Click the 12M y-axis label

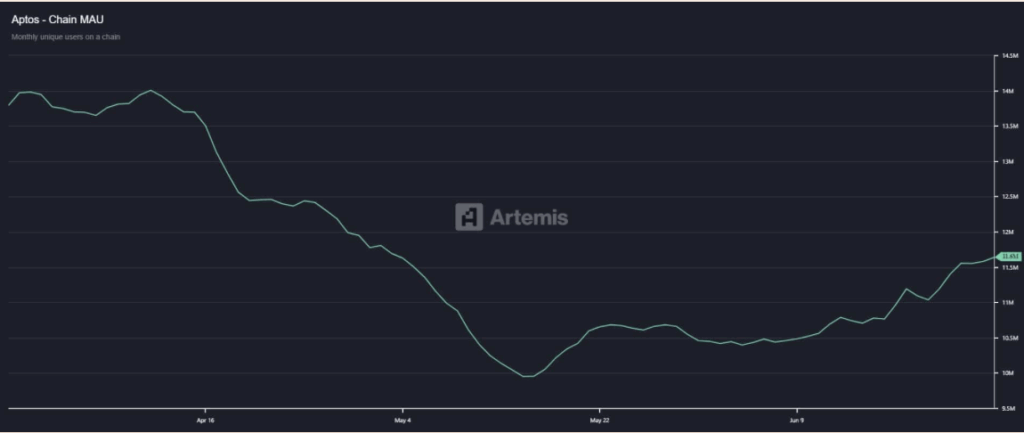click(x=1007, y=233)
